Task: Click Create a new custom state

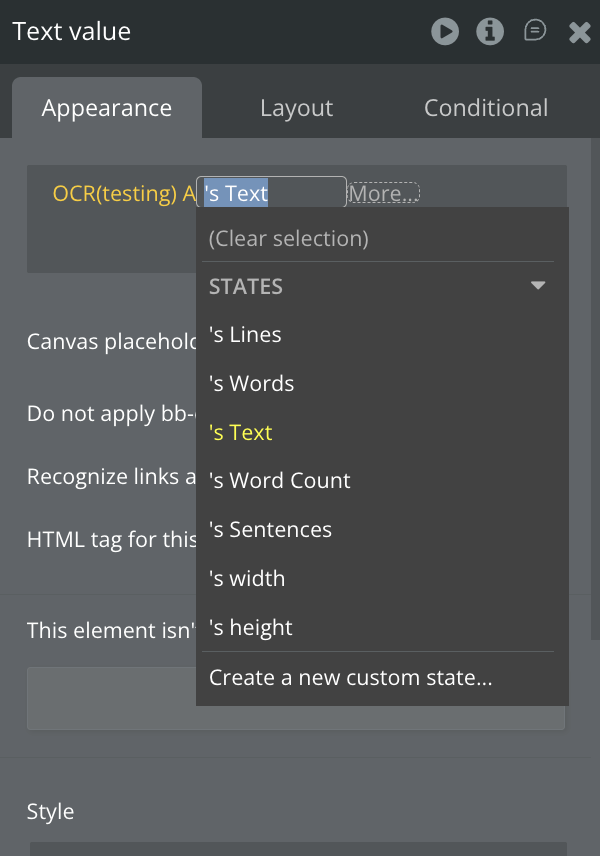Action: 351,678
